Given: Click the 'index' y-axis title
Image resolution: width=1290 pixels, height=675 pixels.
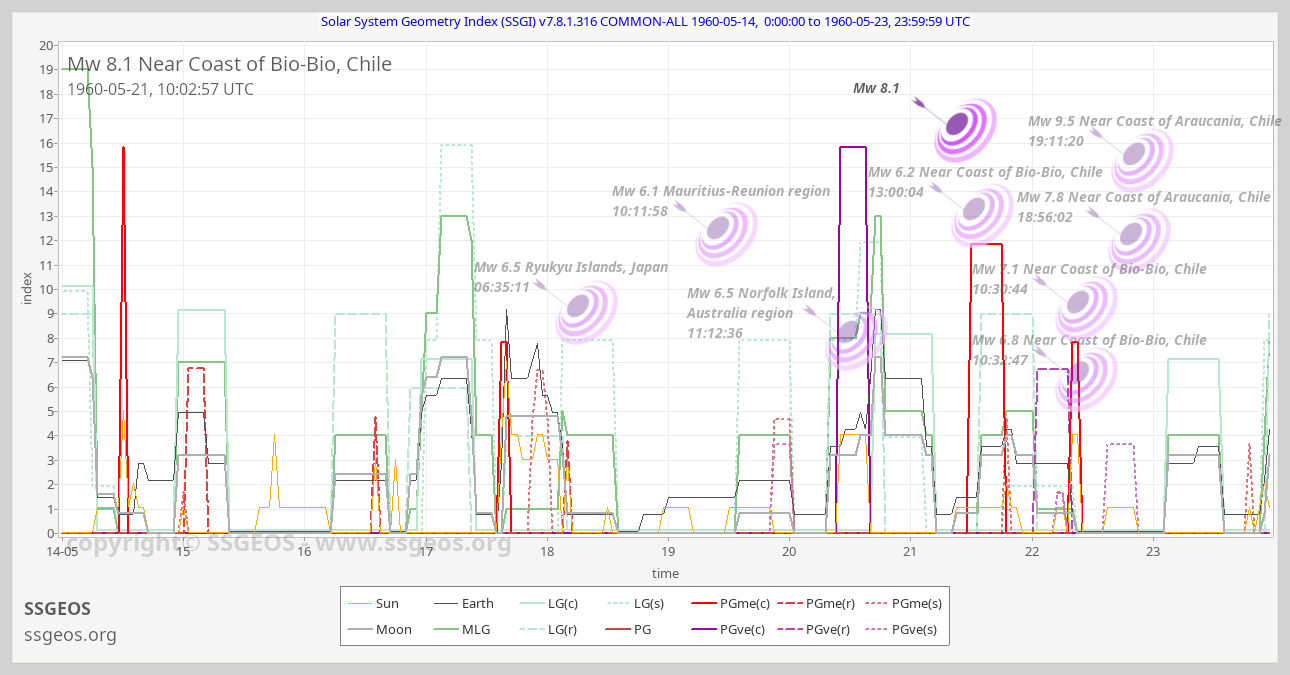Looking at the screenshot, I should [x=27, y=289].
